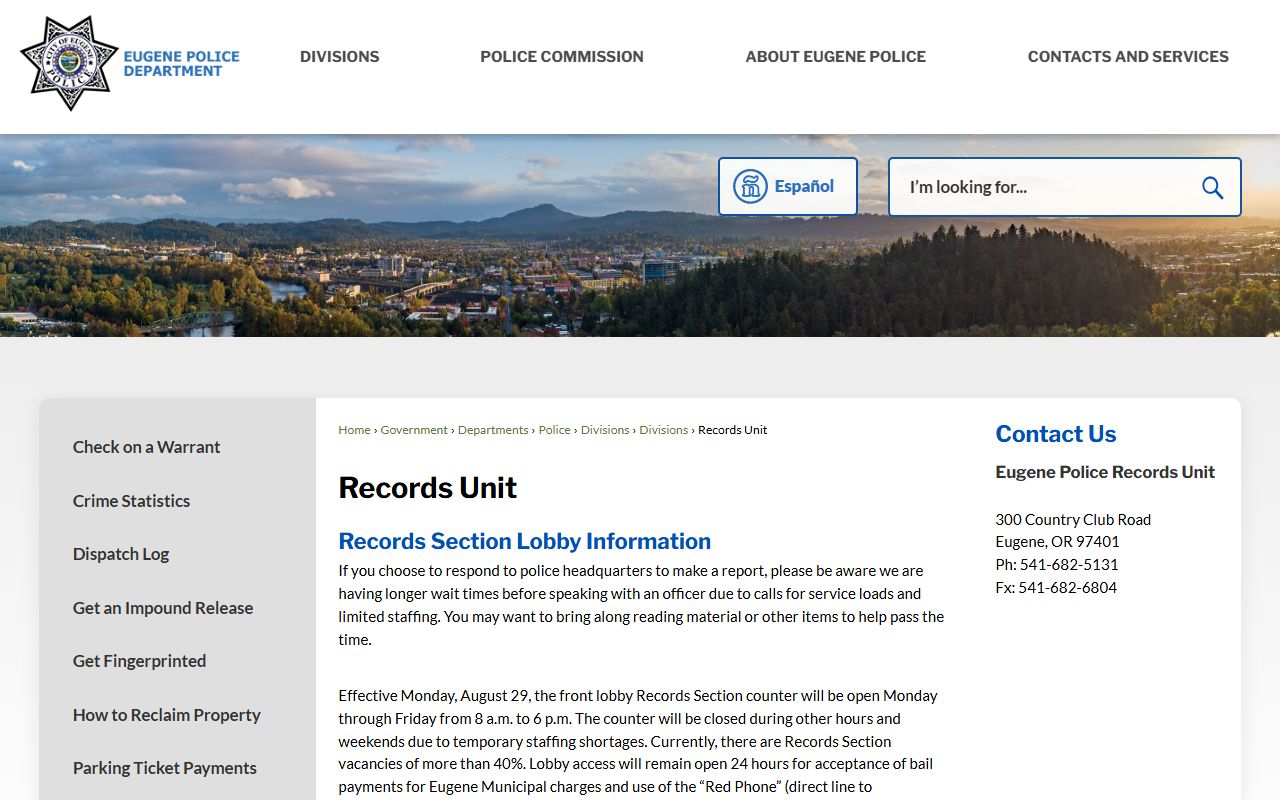Click Eugene Police Records Unit contact title
This screenshot has width=1280, height=800.
(1105, 472)
